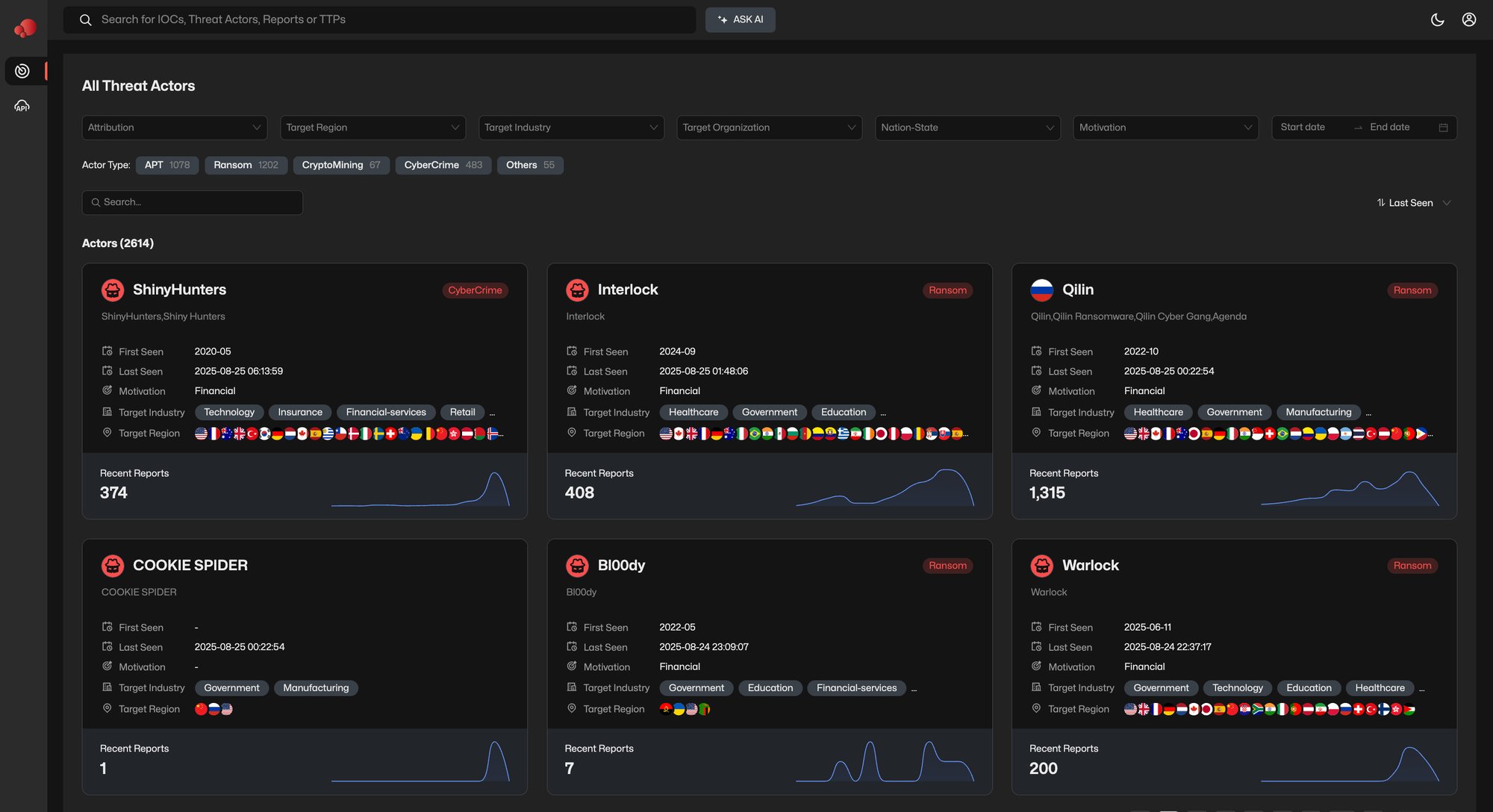1493x812 pixels.
Task: Select the Insurance industry tag
Action: pyautogui.click(x=300, y=412)
